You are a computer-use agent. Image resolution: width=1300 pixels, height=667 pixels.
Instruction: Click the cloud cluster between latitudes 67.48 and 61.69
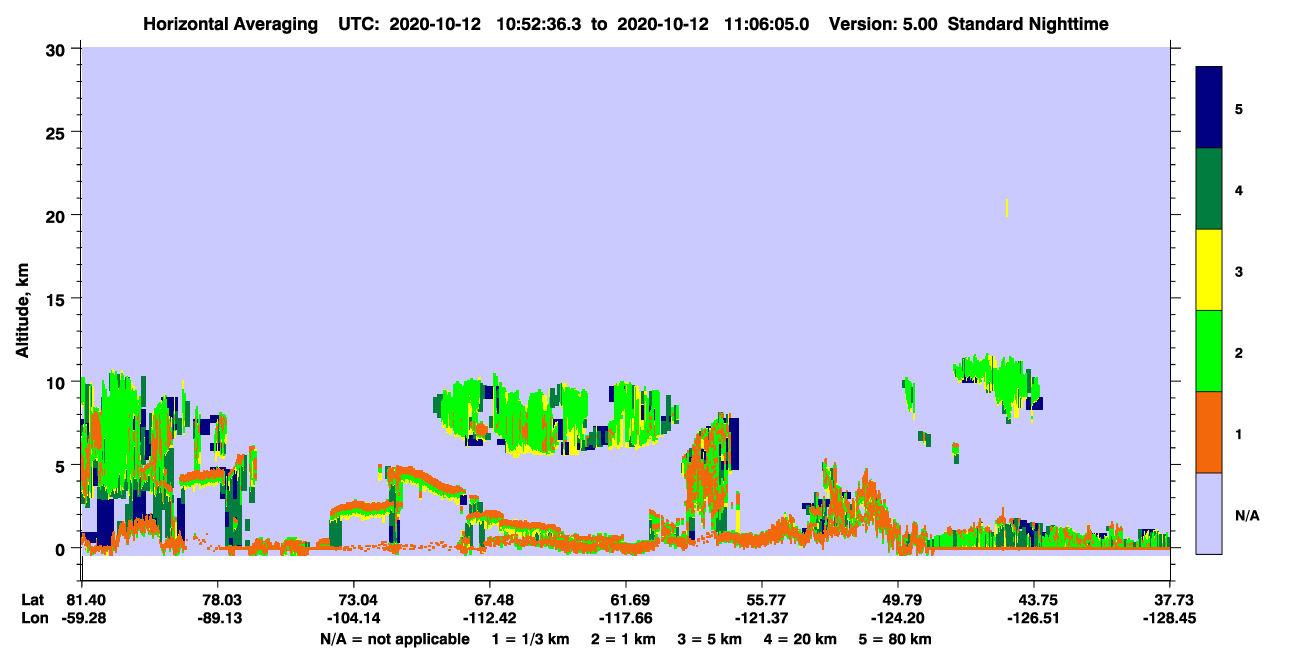coord(556,415)
